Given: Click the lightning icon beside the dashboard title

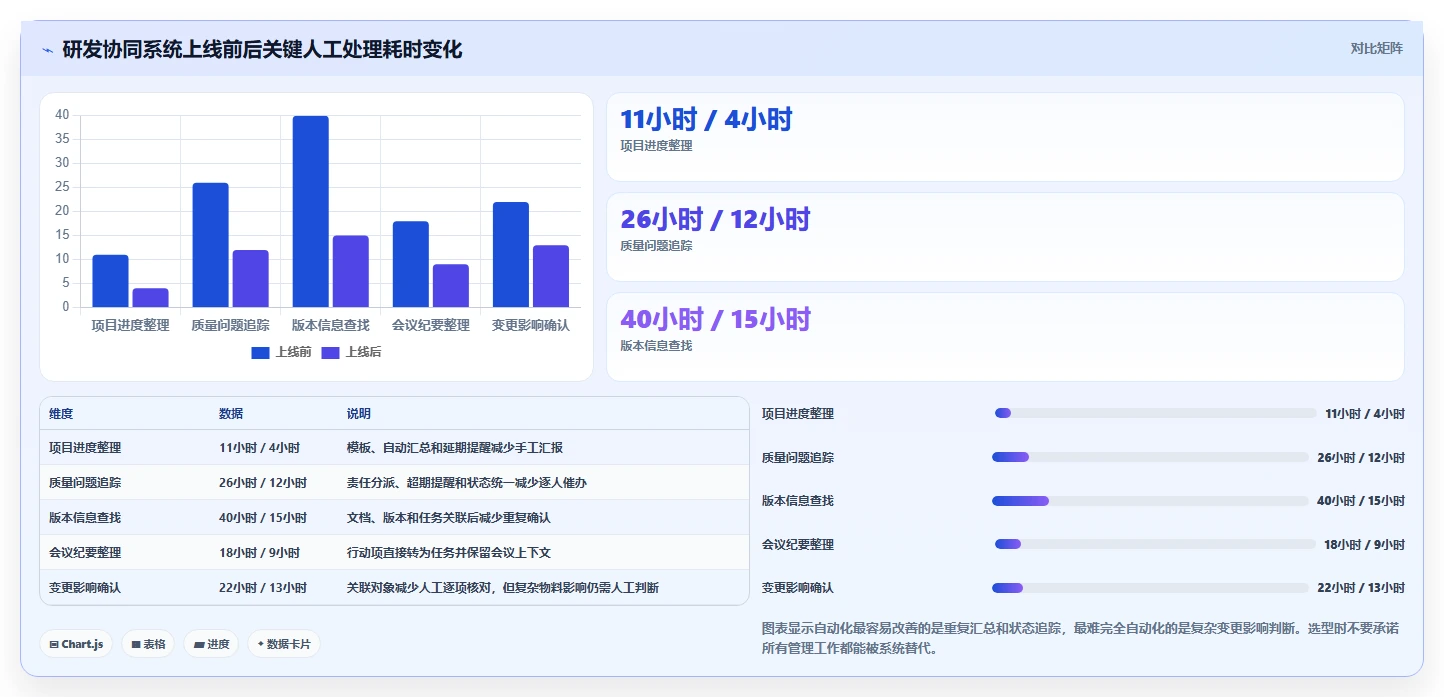Looking at the screenshot, I should (x=47, y=50).
